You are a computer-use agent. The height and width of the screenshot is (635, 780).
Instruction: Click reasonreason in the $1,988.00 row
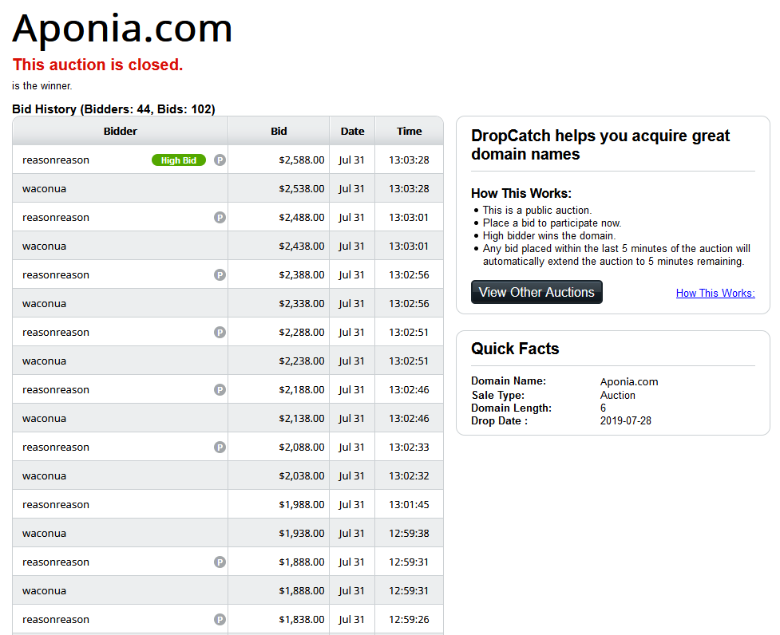[x=56, y=505]
